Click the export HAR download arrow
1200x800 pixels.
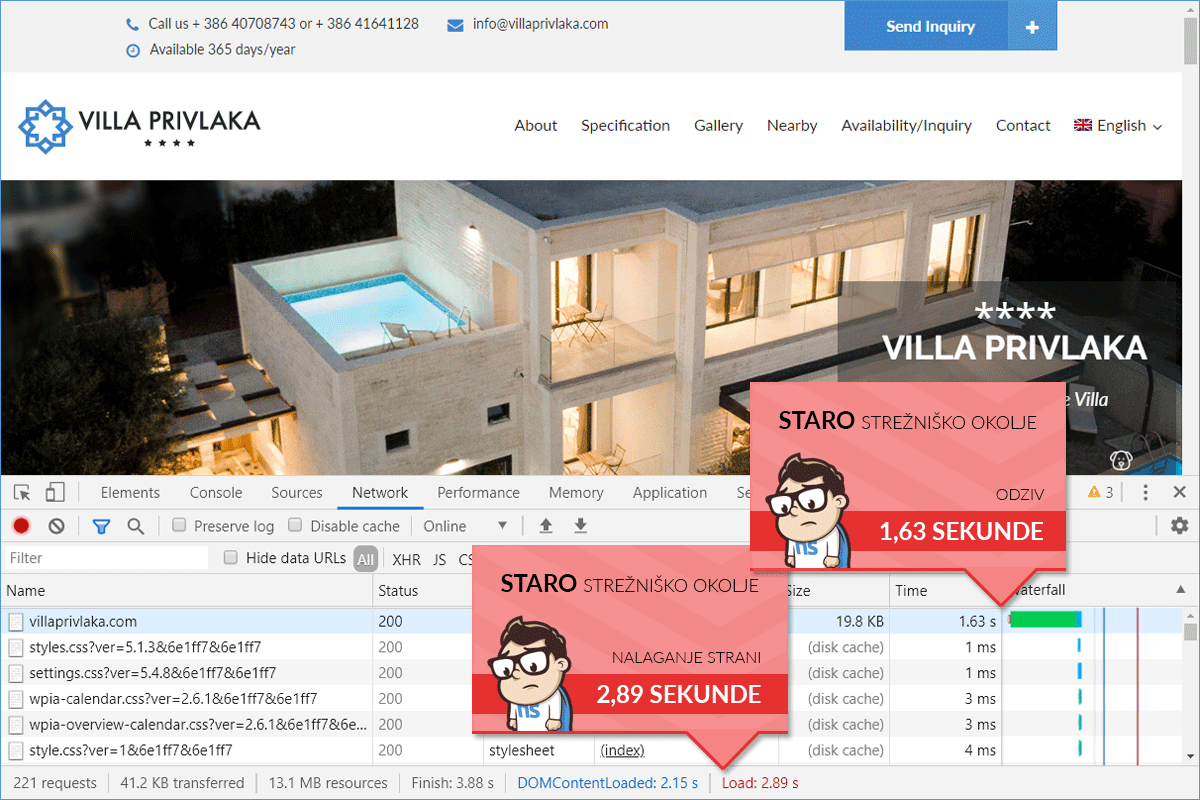(x=580, y=526)
